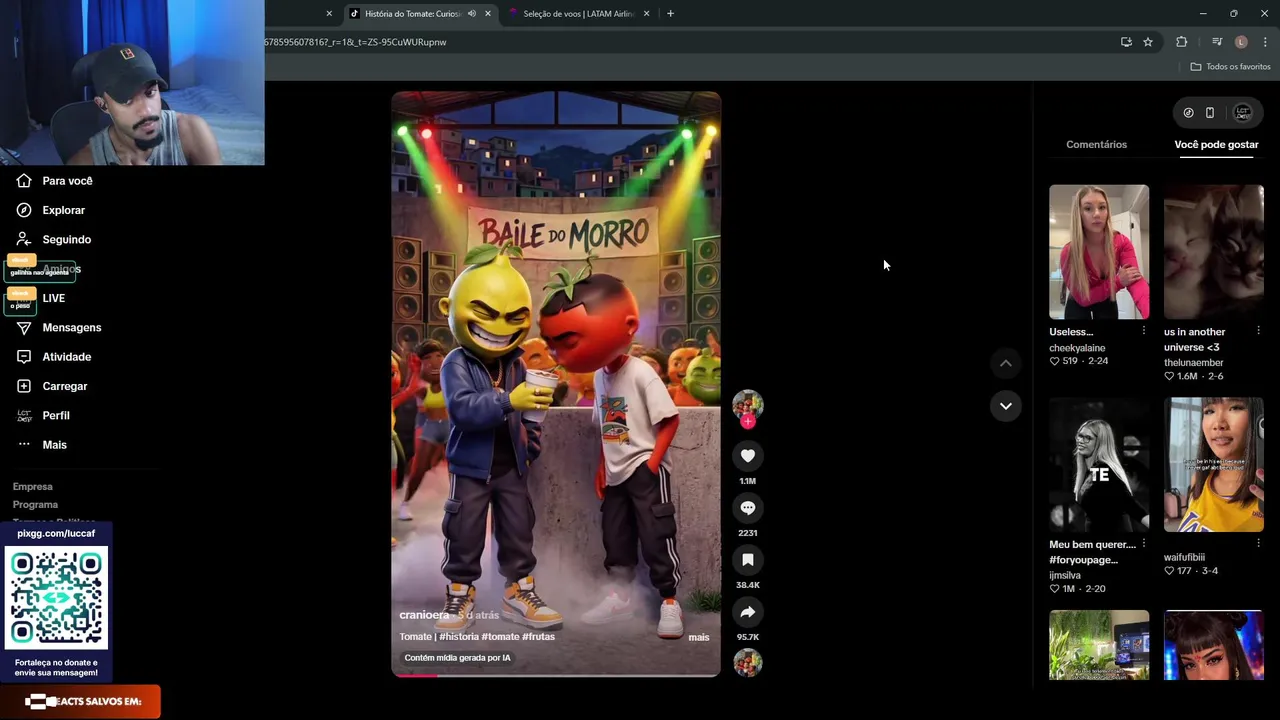Close the LATAM Airlines tab
This screenshot has width=1280, height=720.
pos(646,14)
